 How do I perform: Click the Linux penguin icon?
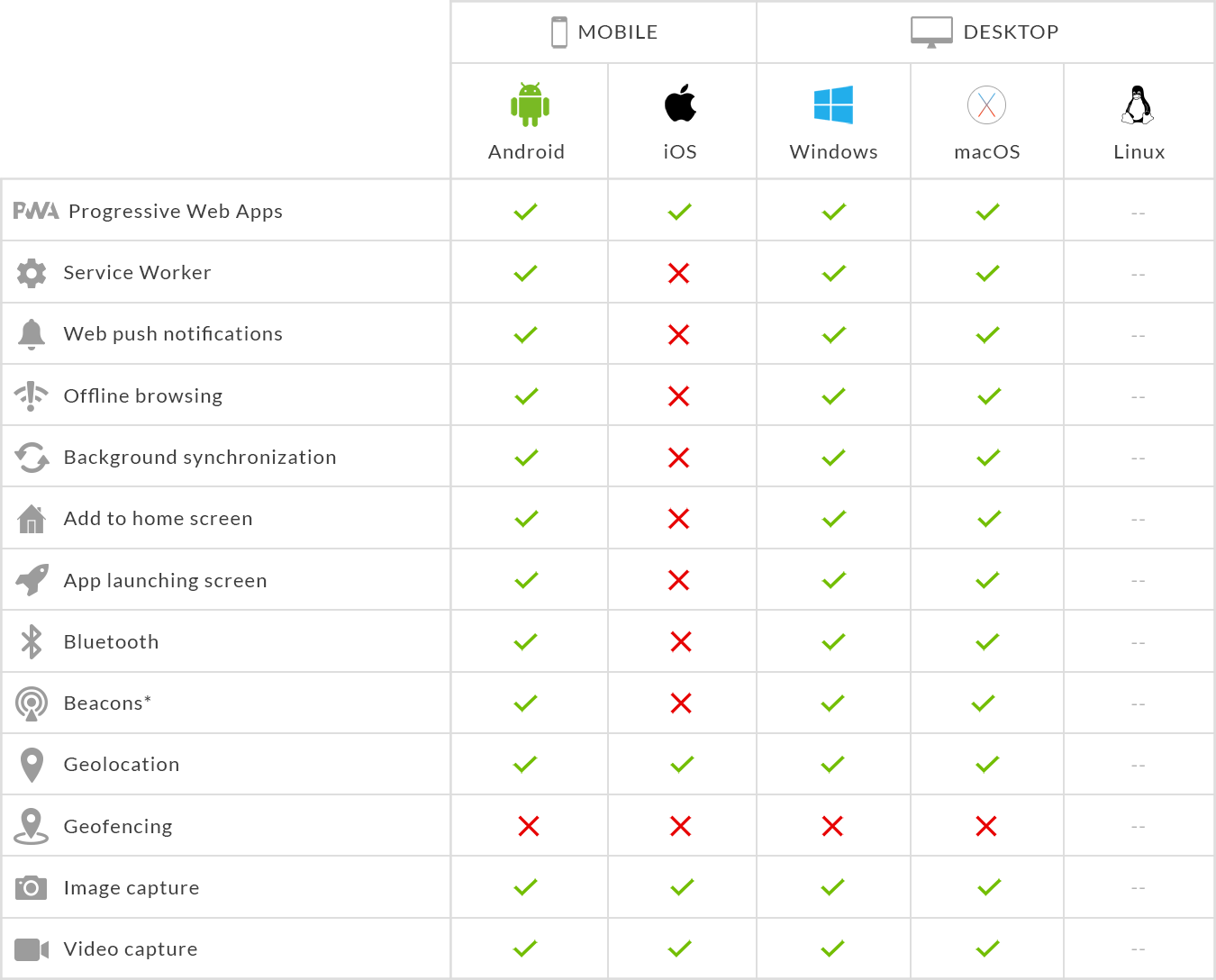point(1139,104)
